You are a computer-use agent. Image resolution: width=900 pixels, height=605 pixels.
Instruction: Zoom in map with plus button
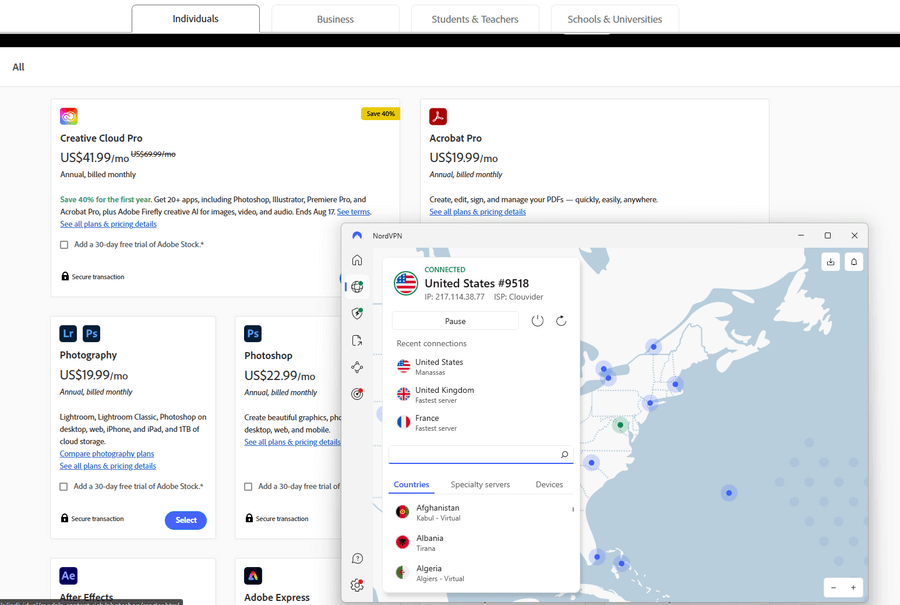click(854, 587)
